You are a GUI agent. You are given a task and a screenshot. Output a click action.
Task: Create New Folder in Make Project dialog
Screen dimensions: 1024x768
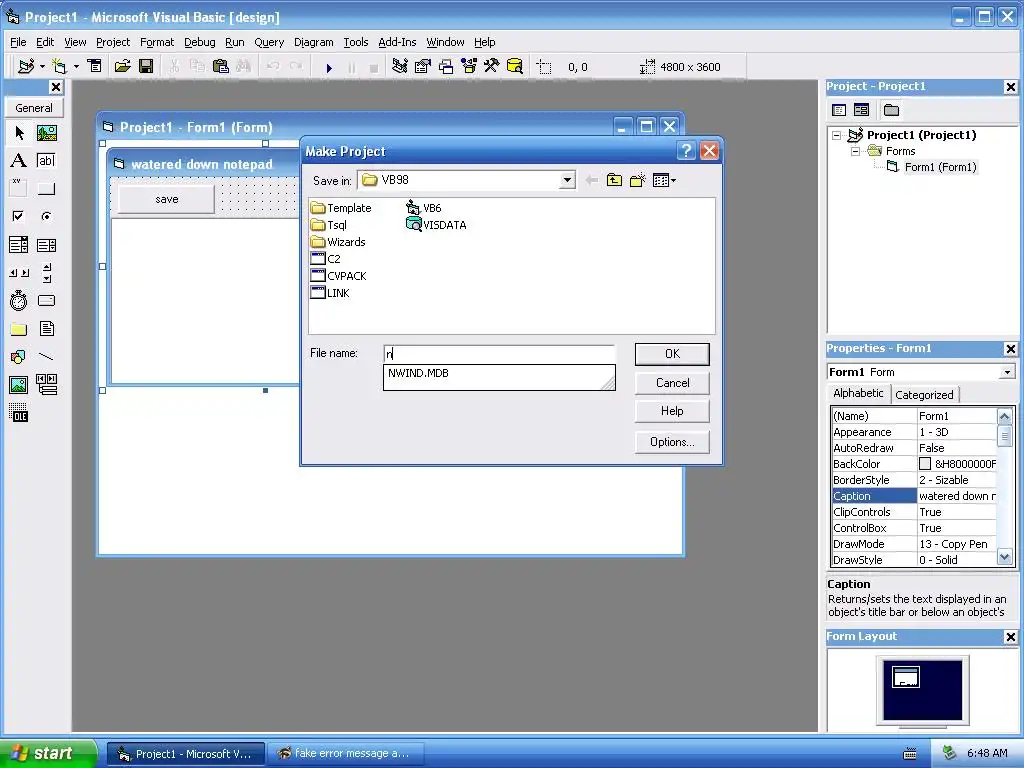(637, 180)
